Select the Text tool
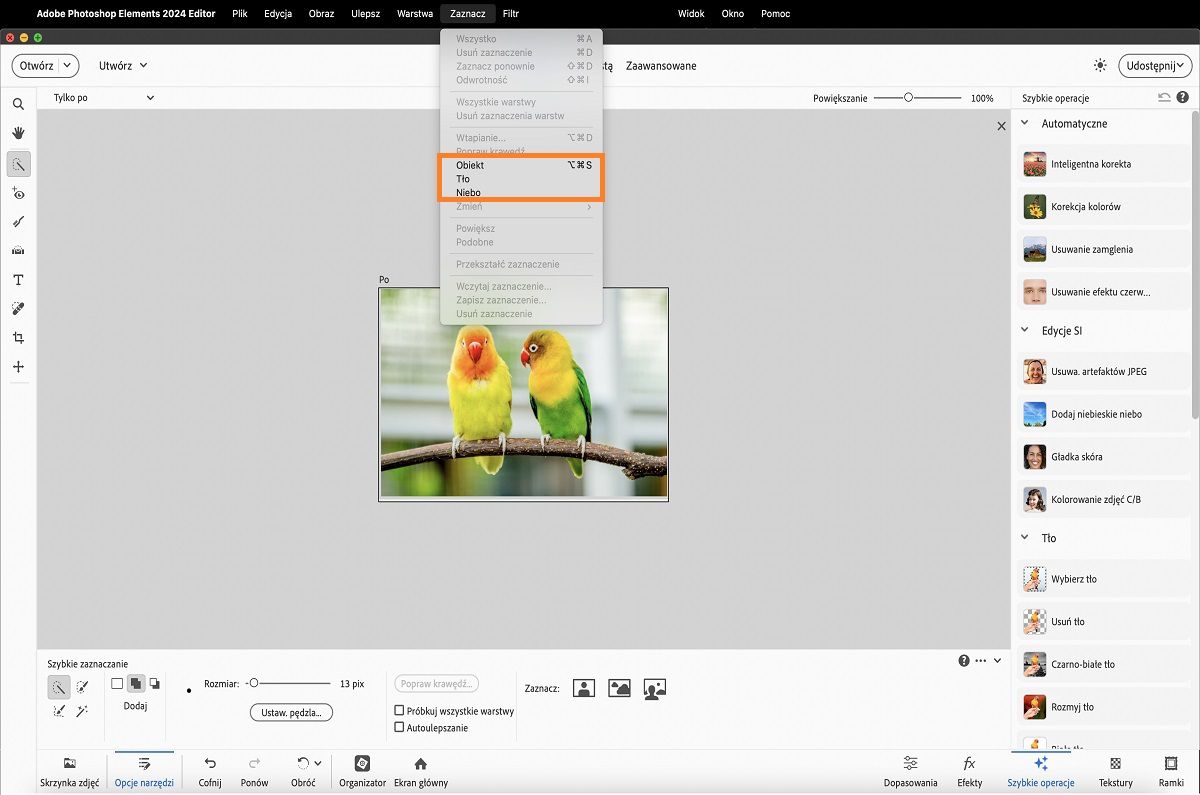1200x795 pixels. click(18, 280)
